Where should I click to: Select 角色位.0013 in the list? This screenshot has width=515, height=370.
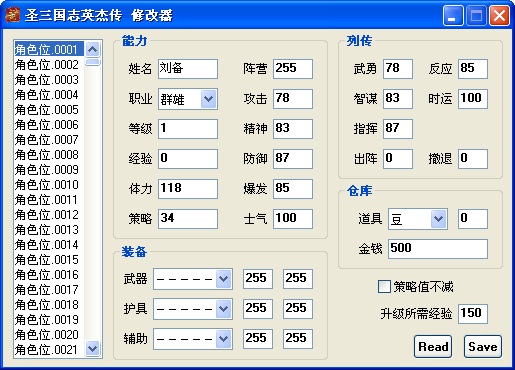coord(49,230)
